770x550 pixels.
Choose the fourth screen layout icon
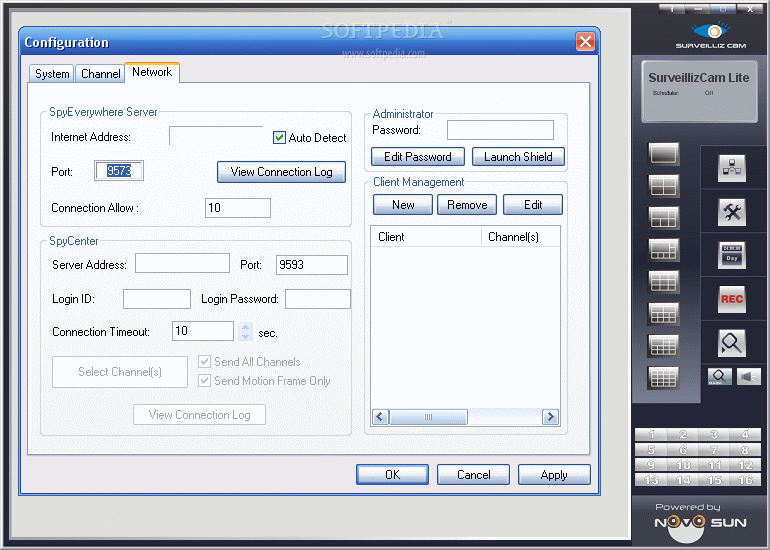pos(663,250)
